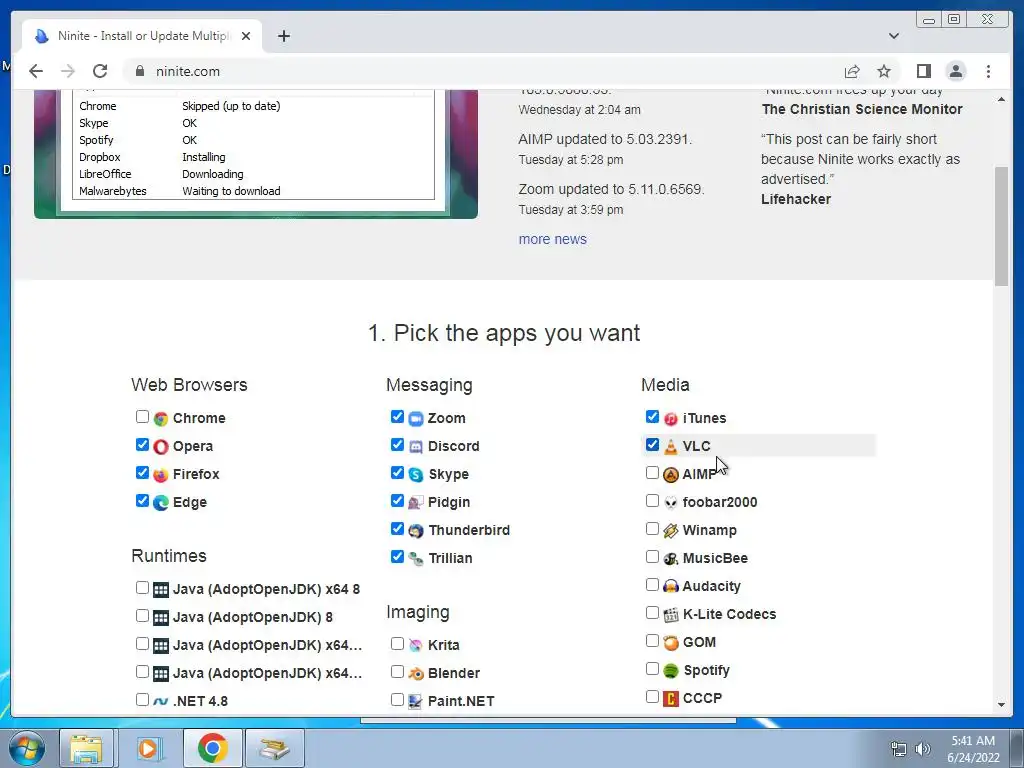Focus the ninite.com address bar
This screenshot has width=1024, height=768.
click(483, 71)
